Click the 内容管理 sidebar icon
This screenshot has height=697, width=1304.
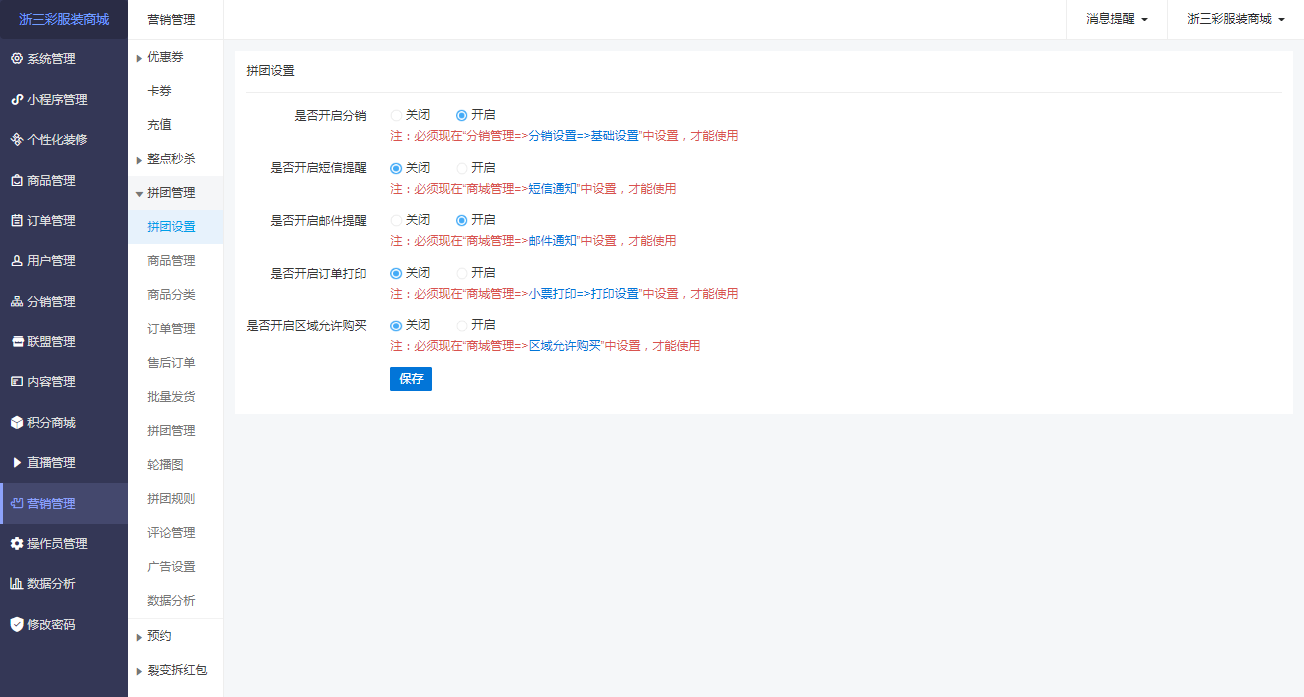(x=16, y=382)
